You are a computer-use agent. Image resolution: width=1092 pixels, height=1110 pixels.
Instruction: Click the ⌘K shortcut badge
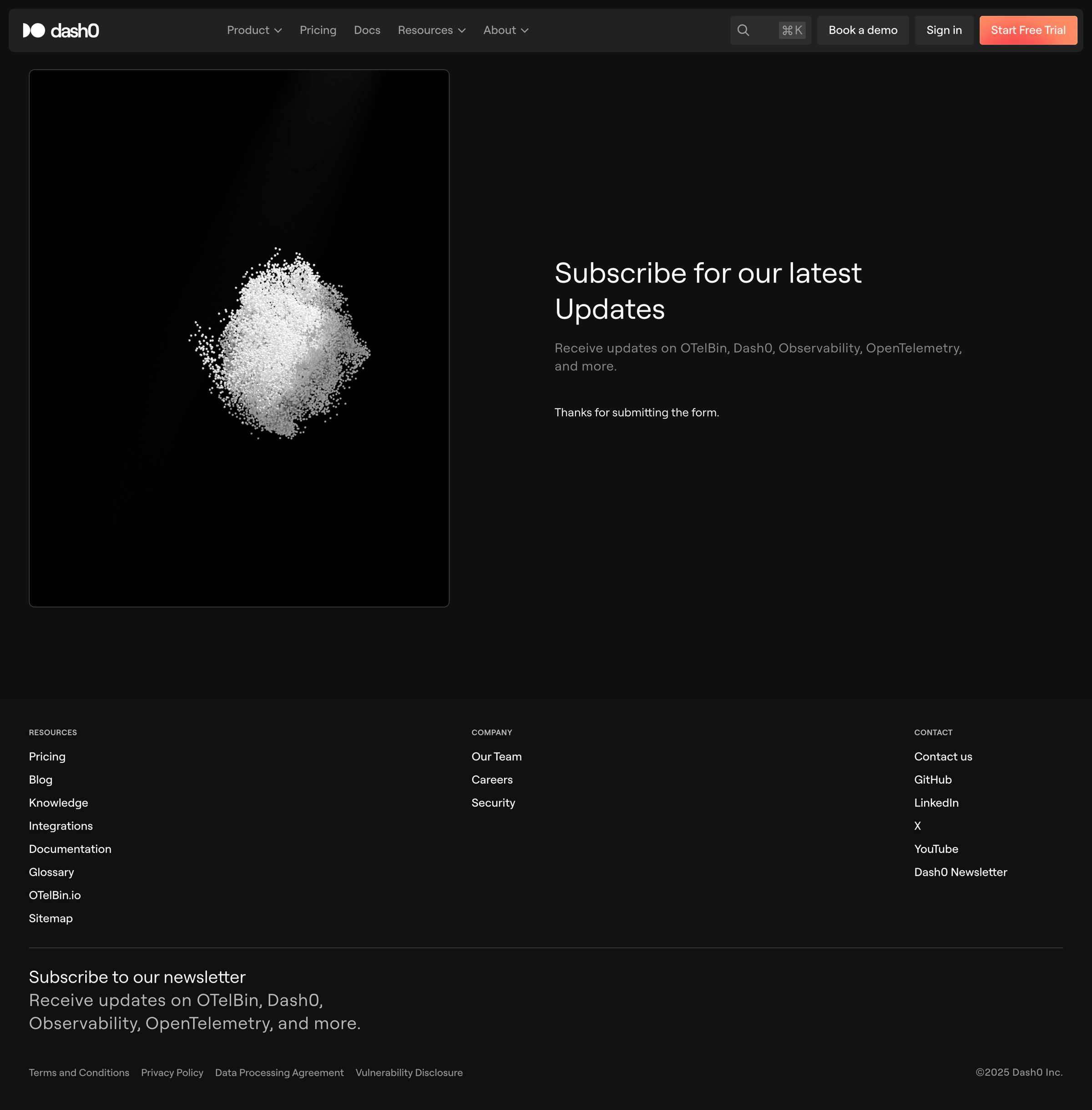click(792, 30)
